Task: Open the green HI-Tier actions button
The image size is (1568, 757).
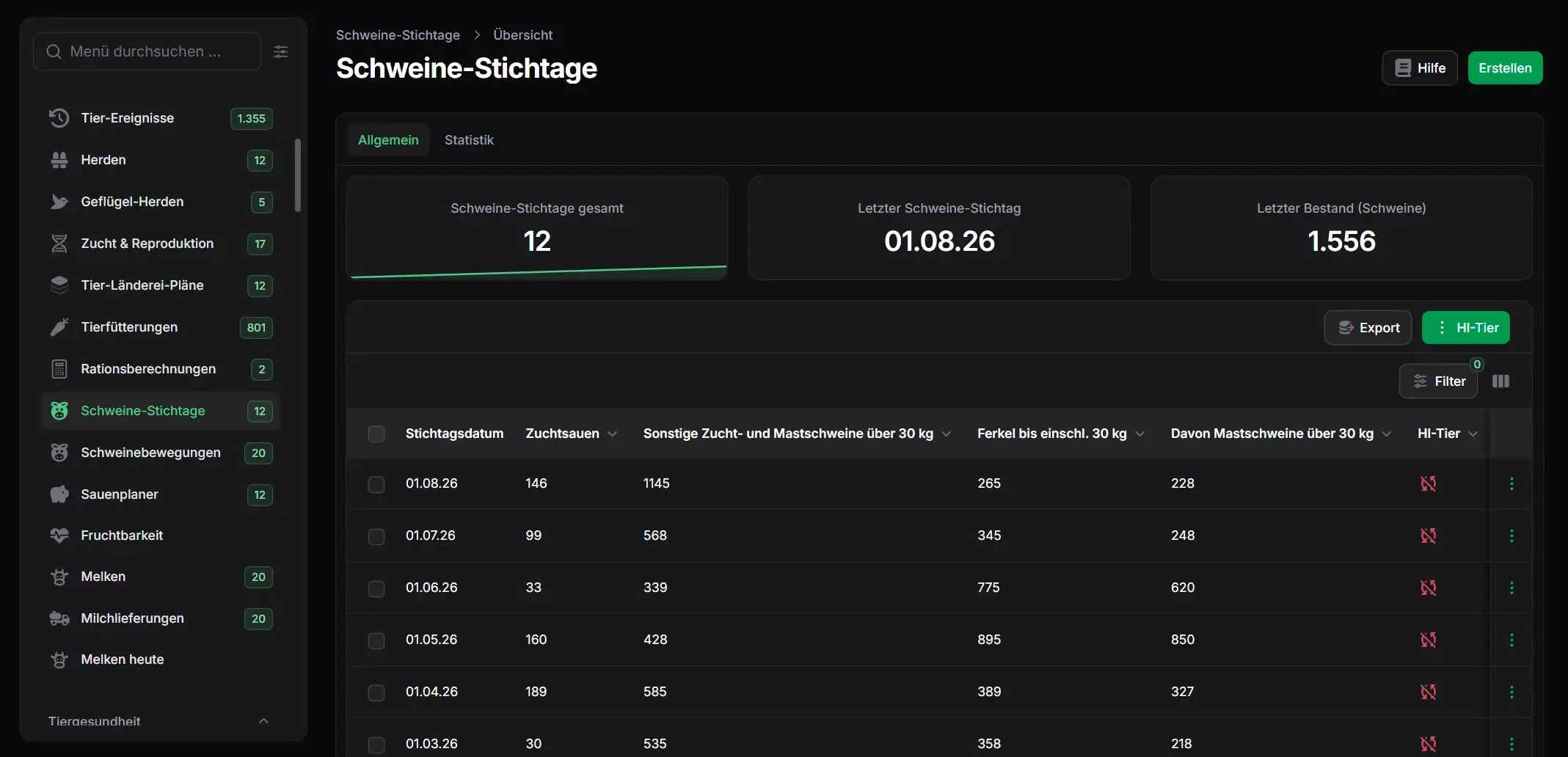Action: 1466,328
